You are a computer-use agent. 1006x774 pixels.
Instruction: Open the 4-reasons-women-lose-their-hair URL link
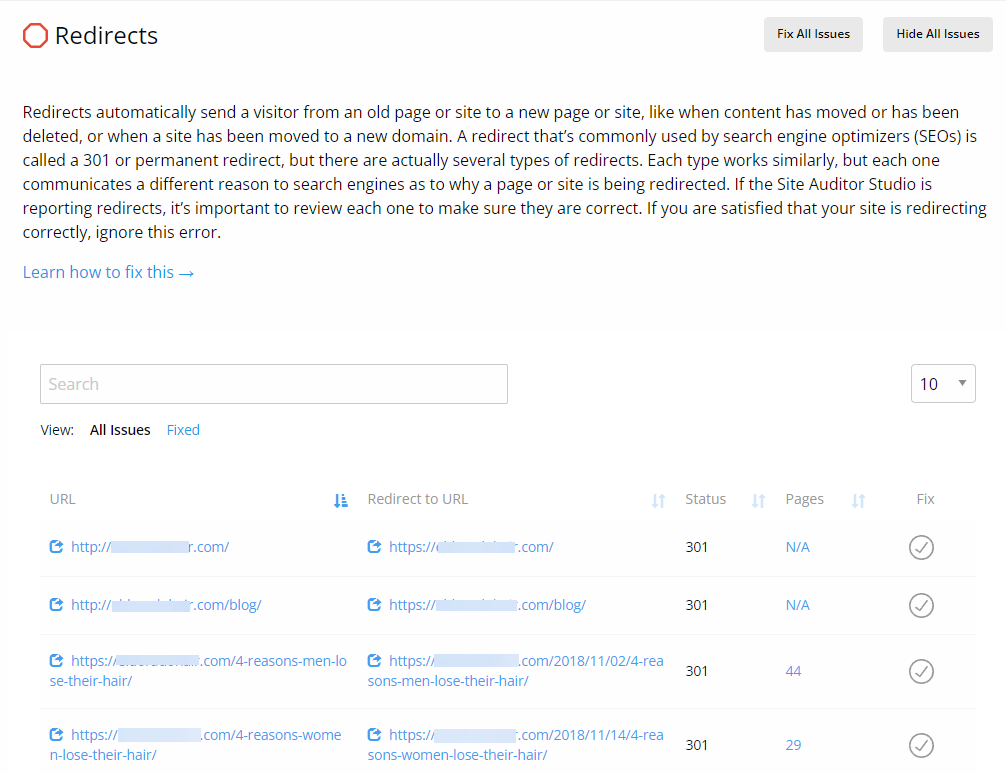(x=196, y=744)
